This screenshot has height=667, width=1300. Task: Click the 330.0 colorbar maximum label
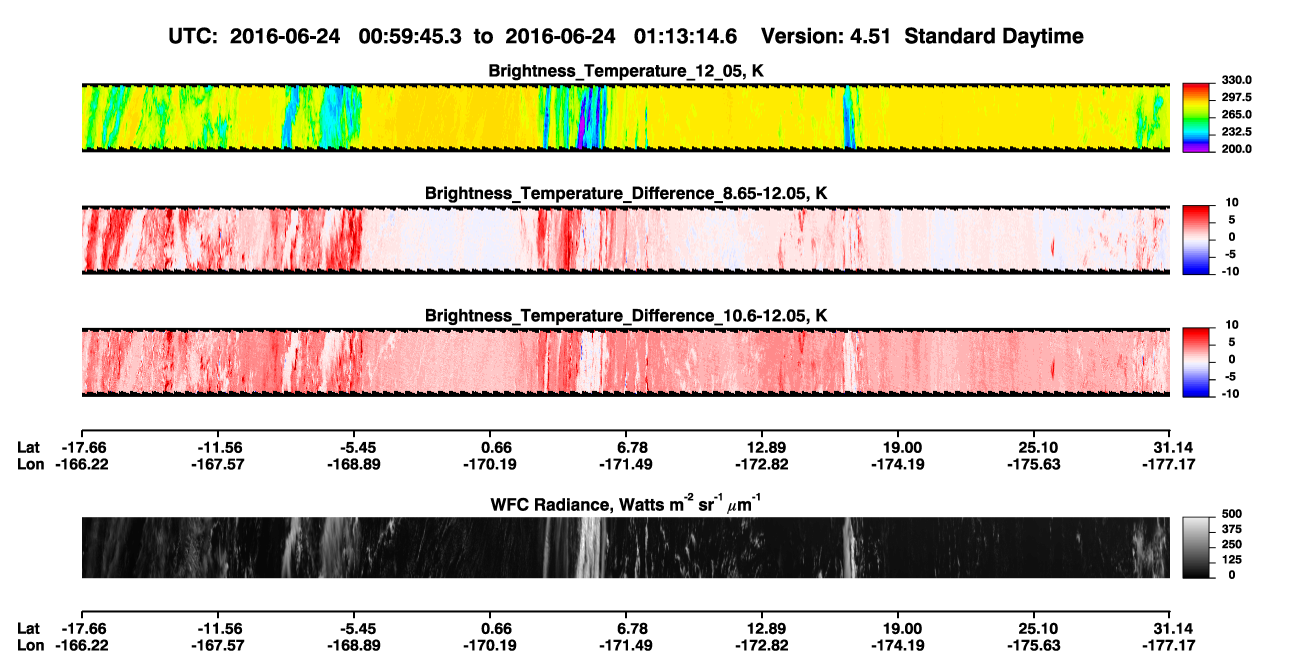[1235, 80]
